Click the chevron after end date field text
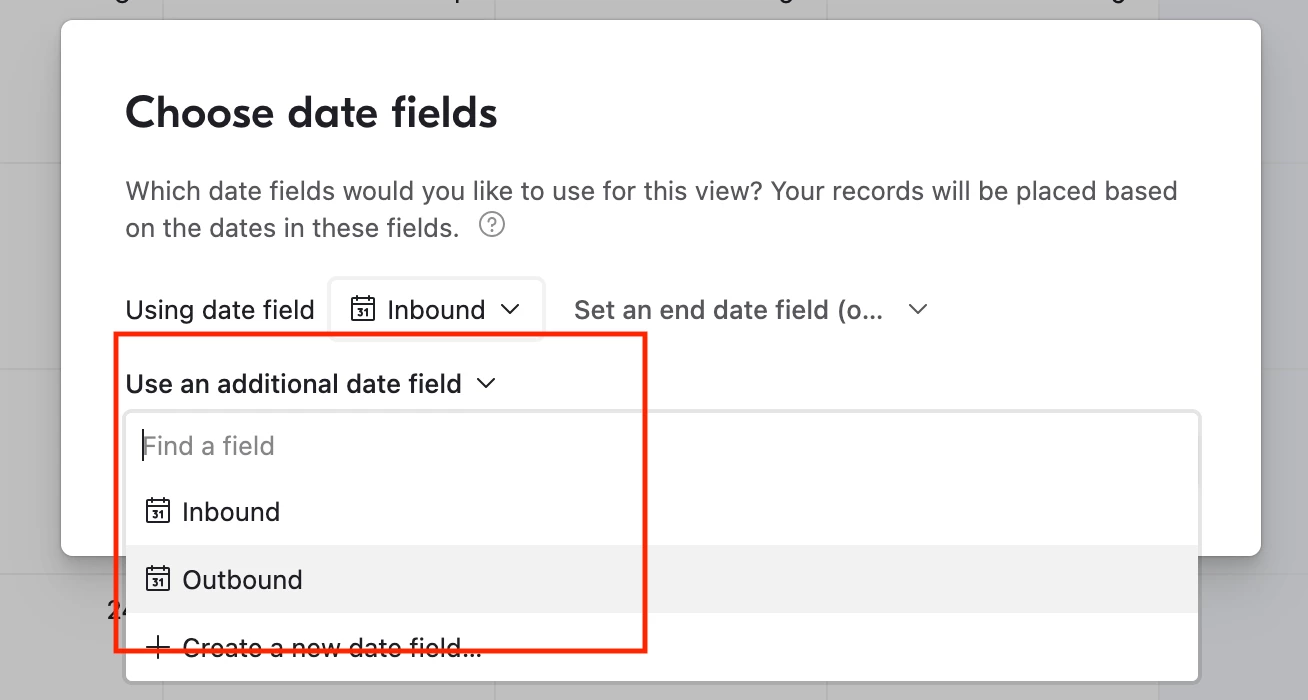The image size is (1308, 700). point(918,310)
